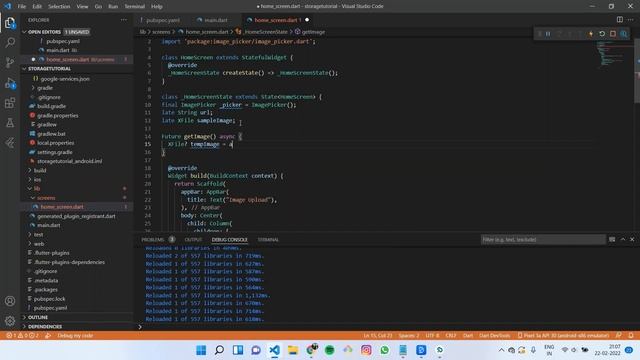Viewport: 640px width, 360px height.
Task: Open the widget inspector debug toolbar icon
Action: tap(624, 34)
